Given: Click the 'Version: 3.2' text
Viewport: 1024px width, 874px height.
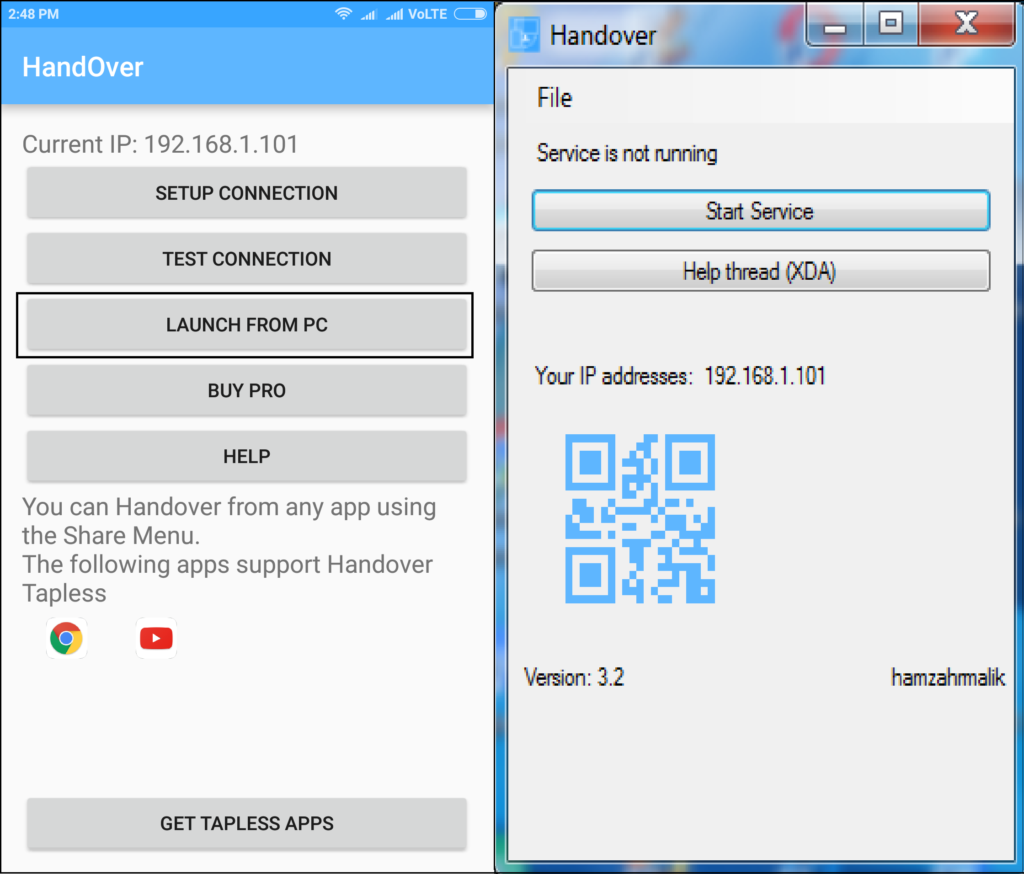Looking at the screenshot, I should (x=574, y=677).
